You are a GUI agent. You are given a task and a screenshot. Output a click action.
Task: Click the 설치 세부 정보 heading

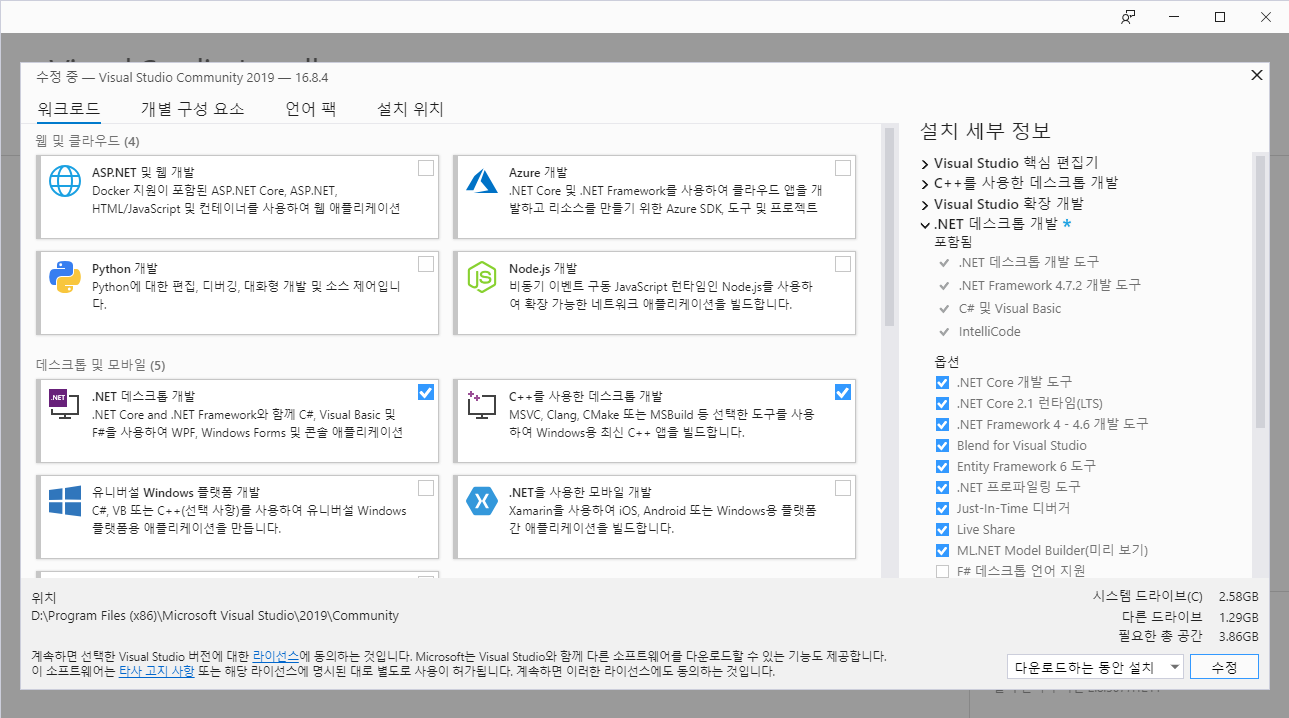click(985, 131)
